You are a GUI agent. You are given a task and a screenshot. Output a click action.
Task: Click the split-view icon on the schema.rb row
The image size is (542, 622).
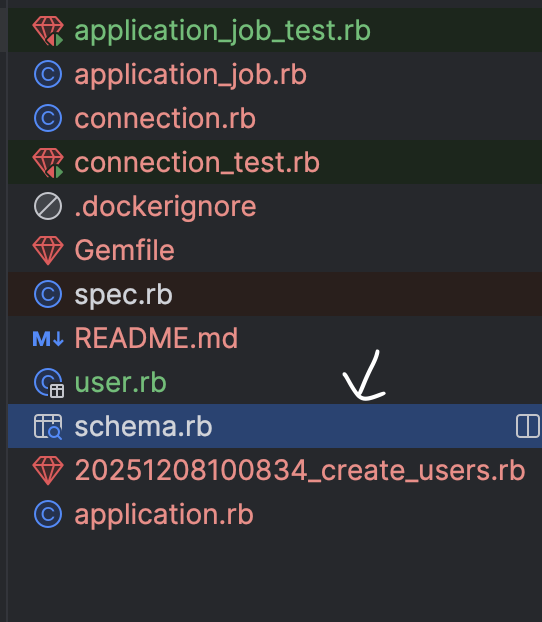(x=528, y=426)
